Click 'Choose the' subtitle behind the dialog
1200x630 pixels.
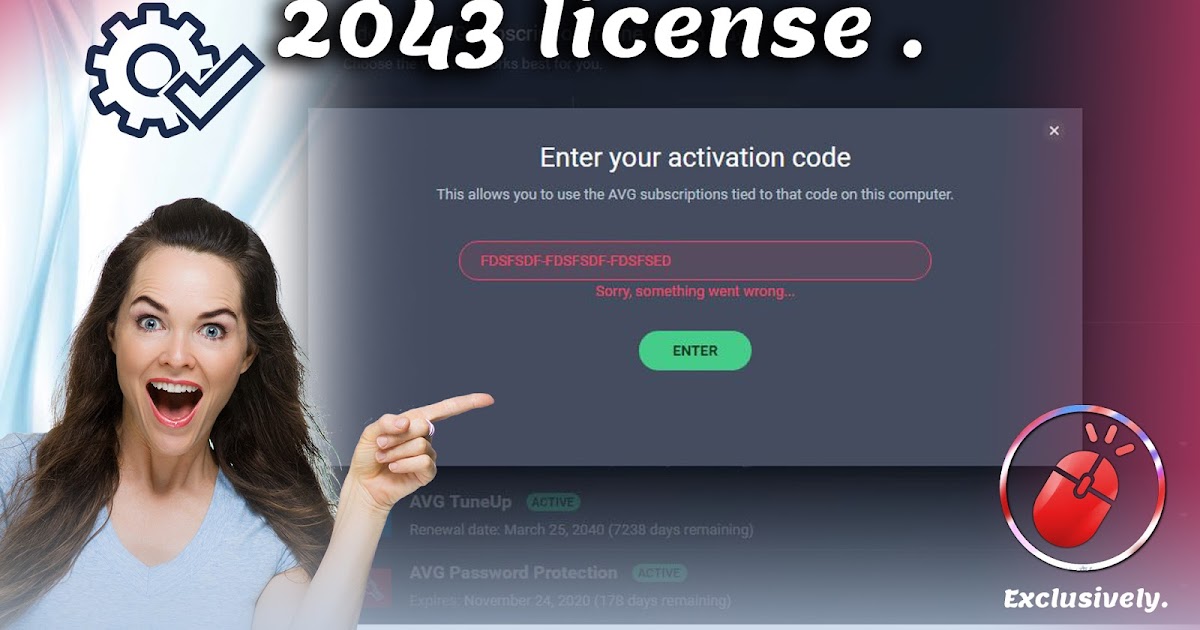tap(375, 65)
